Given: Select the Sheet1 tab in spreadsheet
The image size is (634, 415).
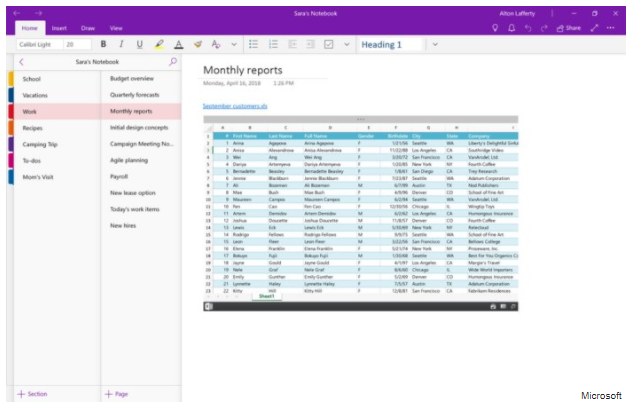Looking at the screenshot, I should point(266,296).
